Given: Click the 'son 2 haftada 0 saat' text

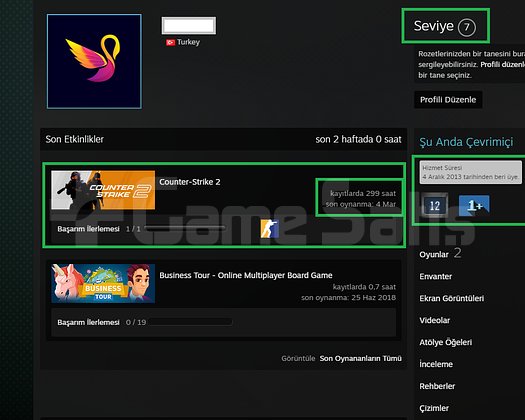Looking at the screenshot, I should [x=358, y=139].
